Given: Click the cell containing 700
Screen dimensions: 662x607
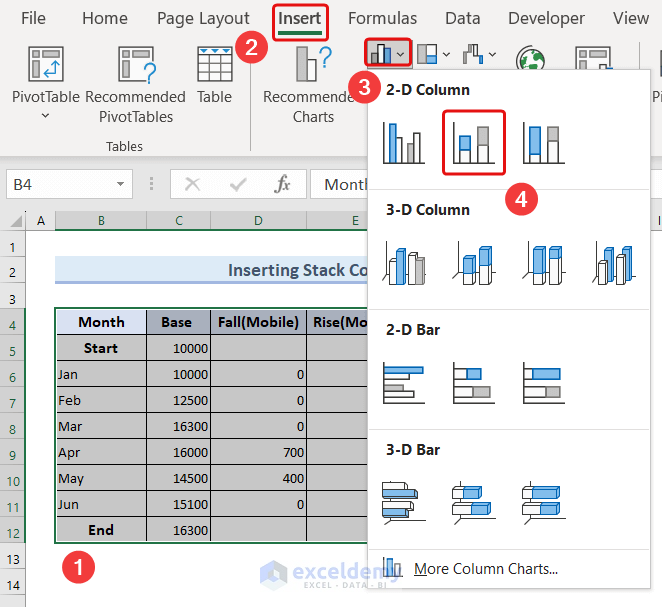Looking at the screenshot, I should pos(258,452).
